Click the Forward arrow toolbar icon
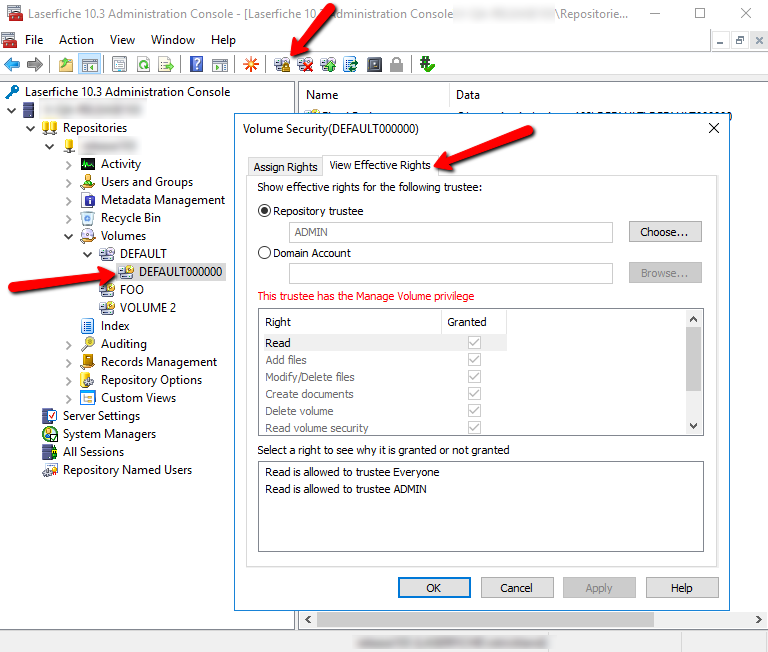This screenshot has height=652, width=768. pyautogui.click(x=35, y=64)
